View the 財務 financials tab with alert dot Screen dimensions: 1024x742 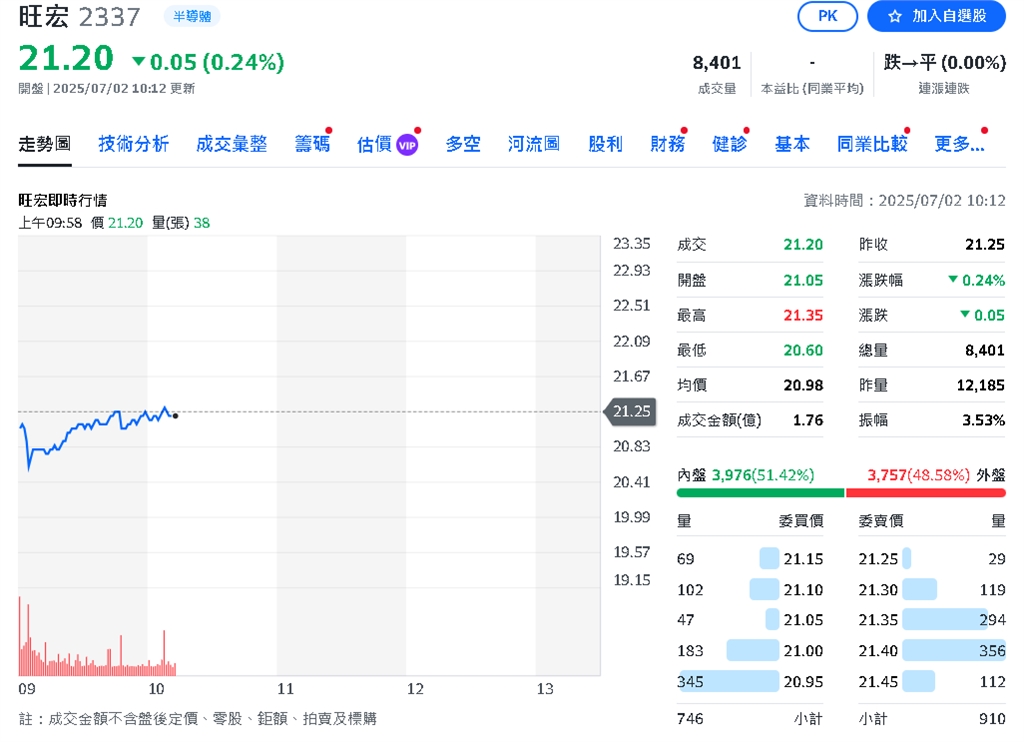coord(667,143)
